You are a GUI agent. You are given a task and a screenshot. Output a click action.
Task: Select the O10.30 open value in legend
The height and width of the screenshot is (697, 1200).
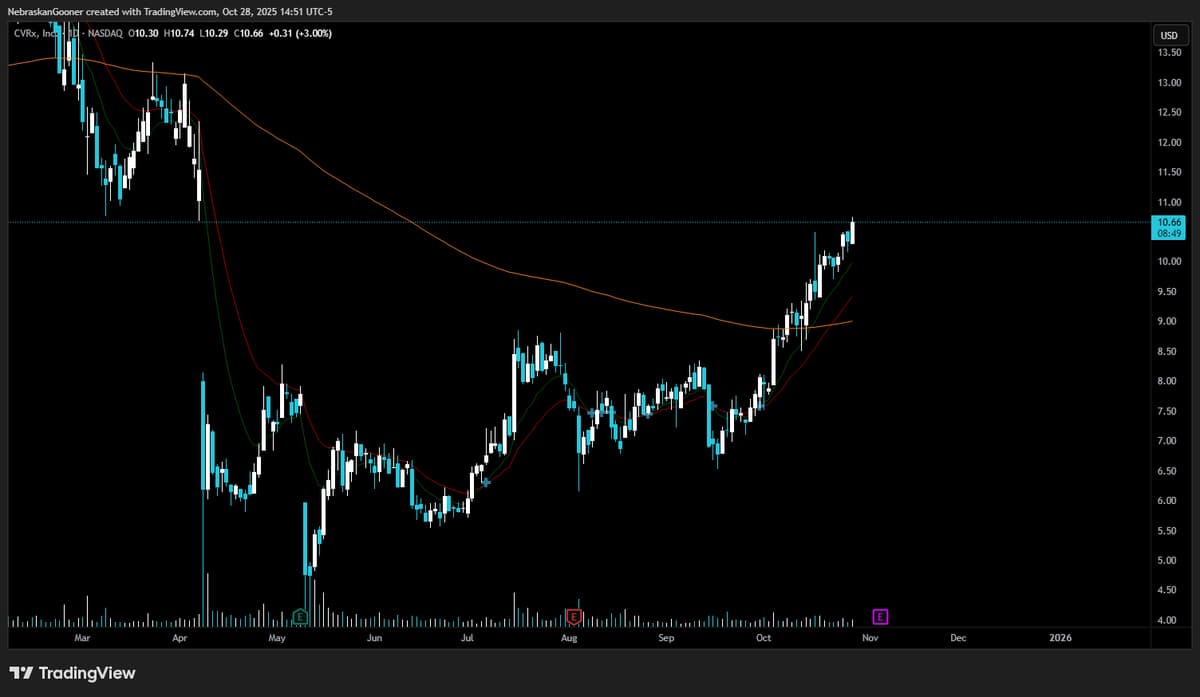click(x=143, y=33)
